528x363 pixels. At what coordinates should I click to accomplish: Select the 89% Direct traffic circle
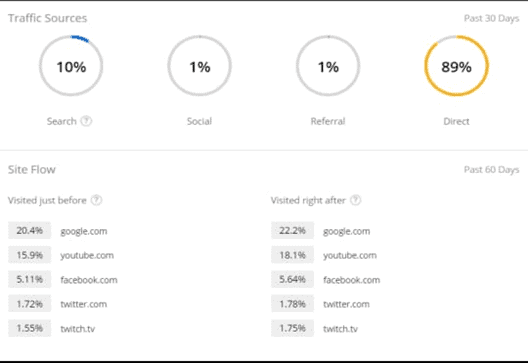456,66
